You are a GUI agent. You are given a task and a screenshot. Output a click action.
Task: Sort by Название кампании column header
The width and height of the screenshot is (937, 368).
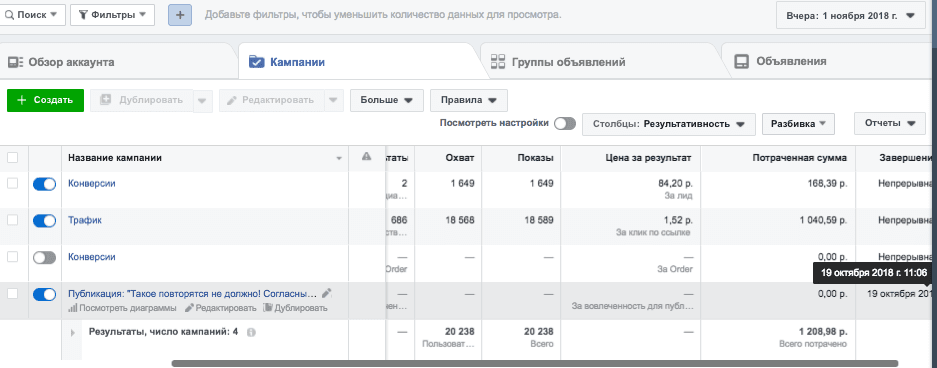point(204,158)
